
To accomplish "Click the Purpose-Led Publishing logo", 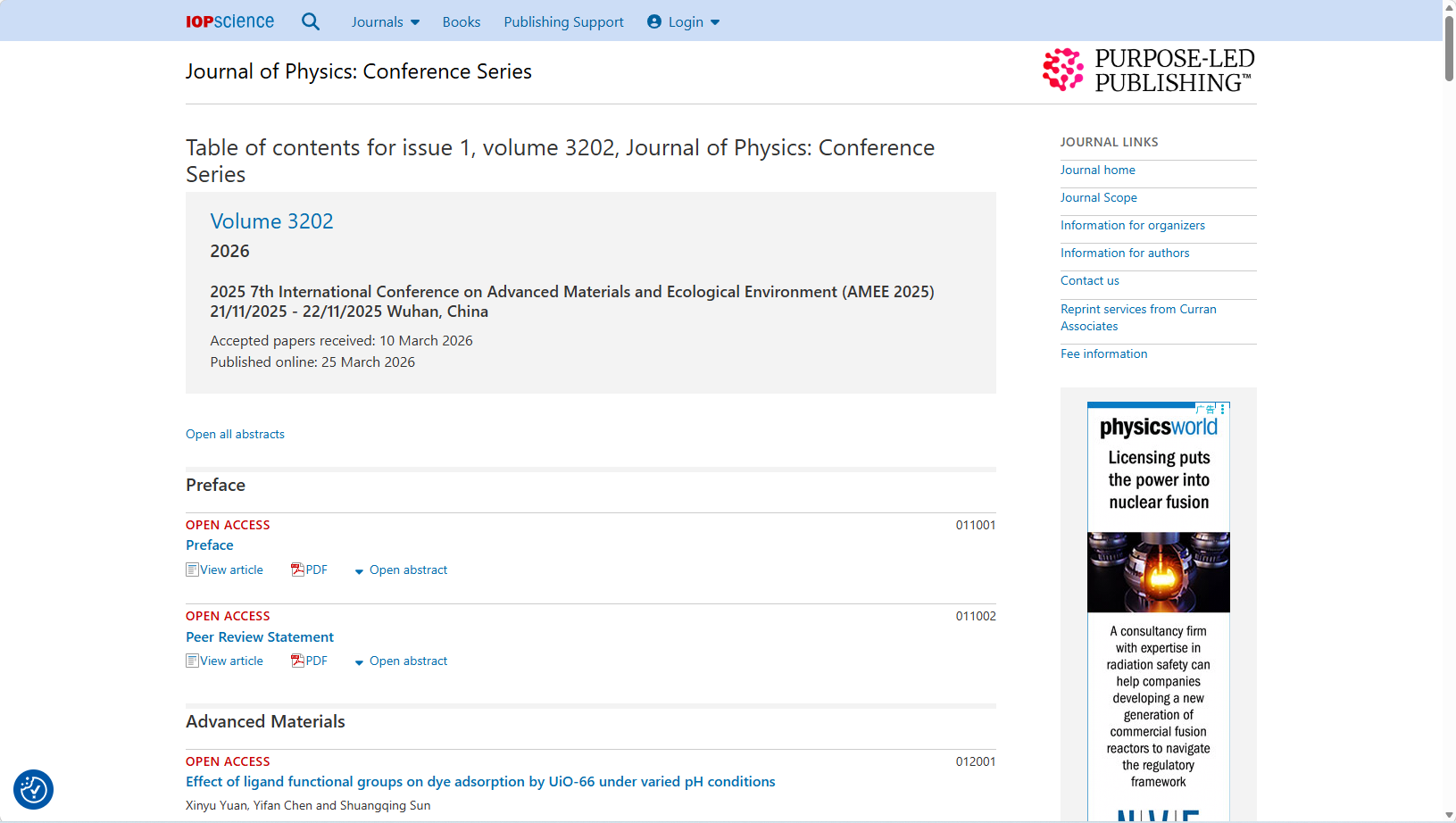I will (x=1149, y=71).
